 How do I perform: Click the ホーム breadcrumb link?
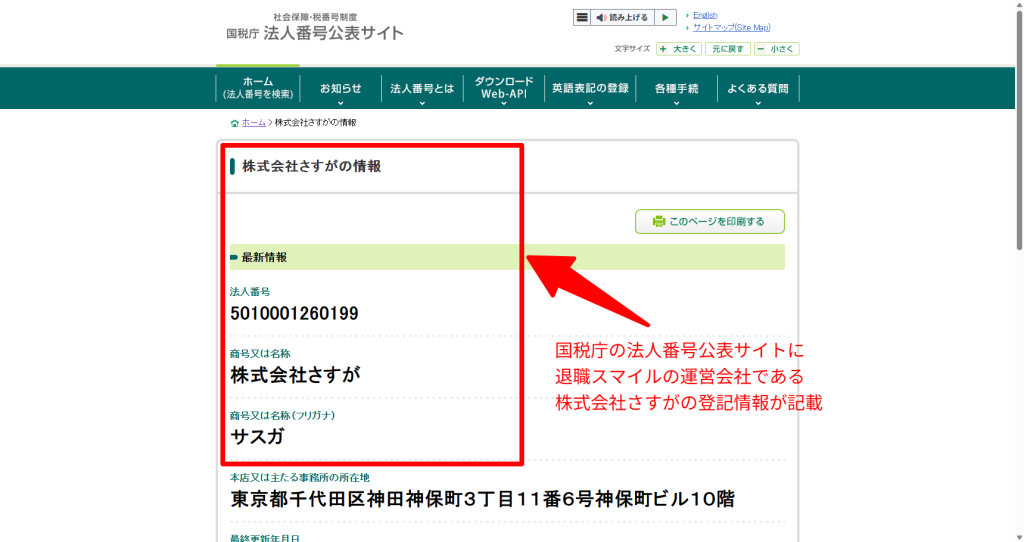click(x=253, y=123)
